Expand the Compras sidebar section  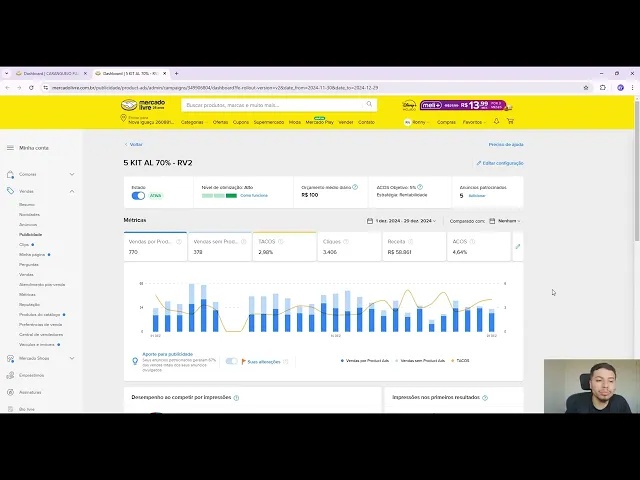click(72, 174)
